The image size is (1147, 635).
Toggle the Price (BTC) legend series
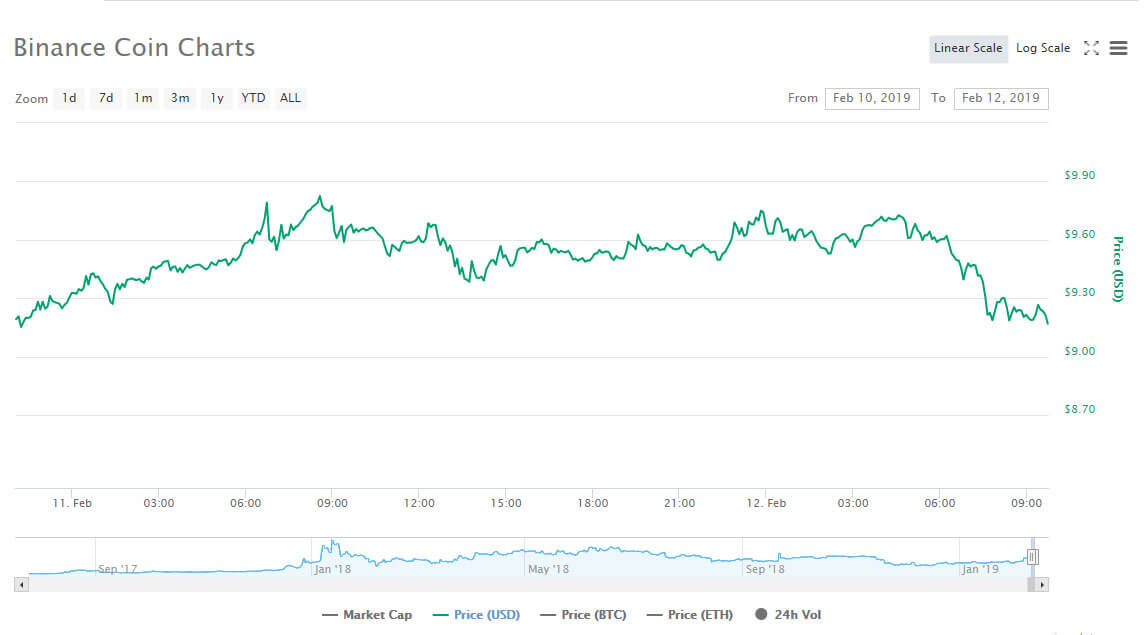click(x=583, y=615)
